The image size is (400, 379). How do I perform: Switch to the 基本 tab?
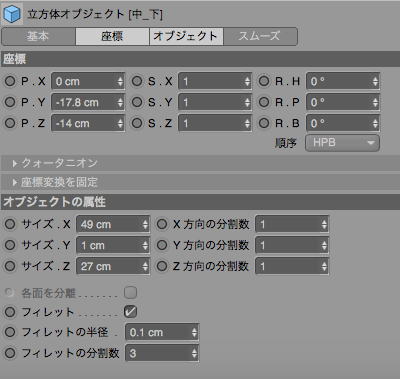(39, 36)
